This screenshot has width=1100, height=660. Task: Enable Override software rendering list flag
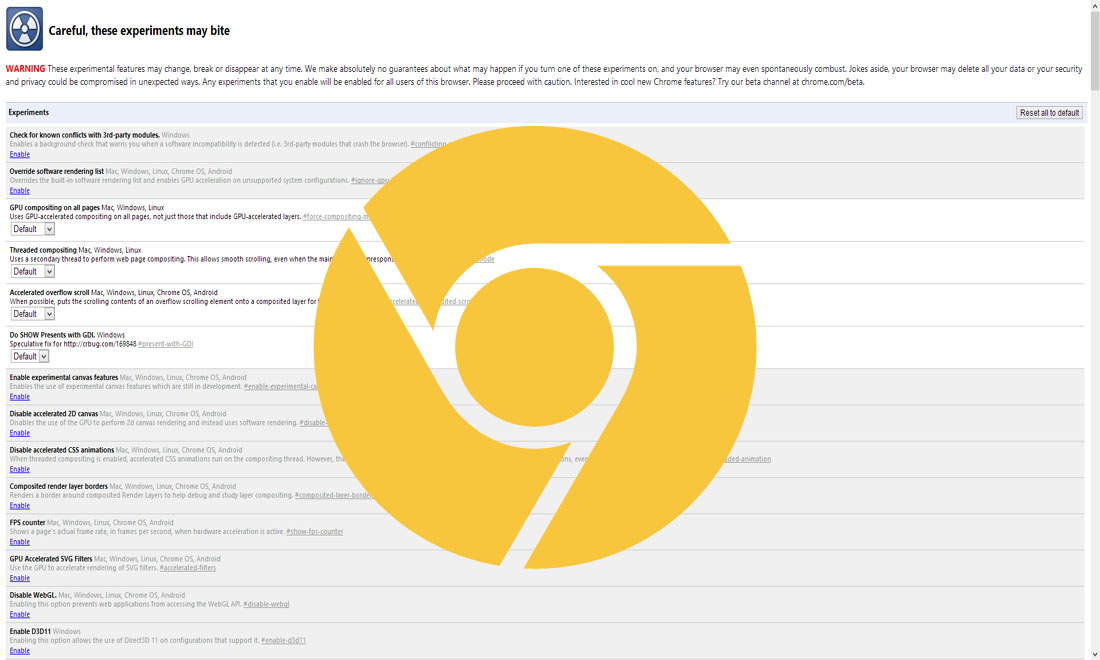coord(20,191)
